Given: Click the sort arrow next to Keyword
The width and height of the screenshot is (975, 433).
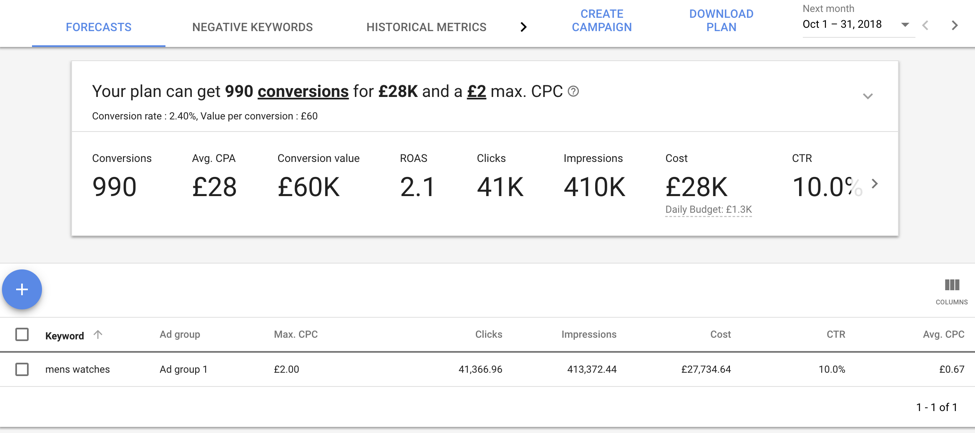Looking at the screenshot, I should 98,335.
